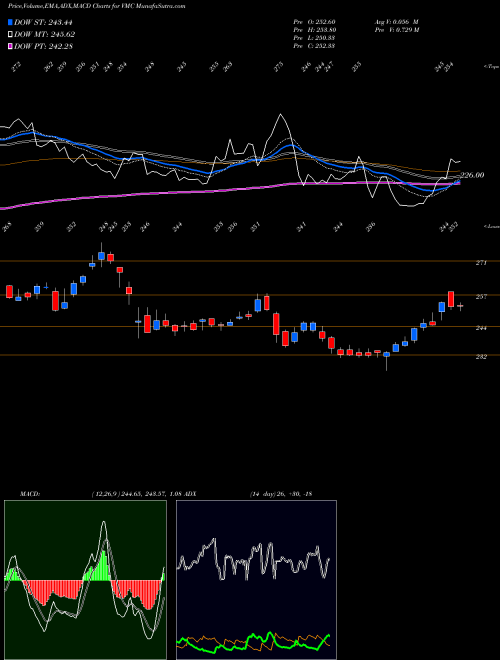Click the Pre V volume reading
This screenshot has width=500, height=660.
(396, 30)
